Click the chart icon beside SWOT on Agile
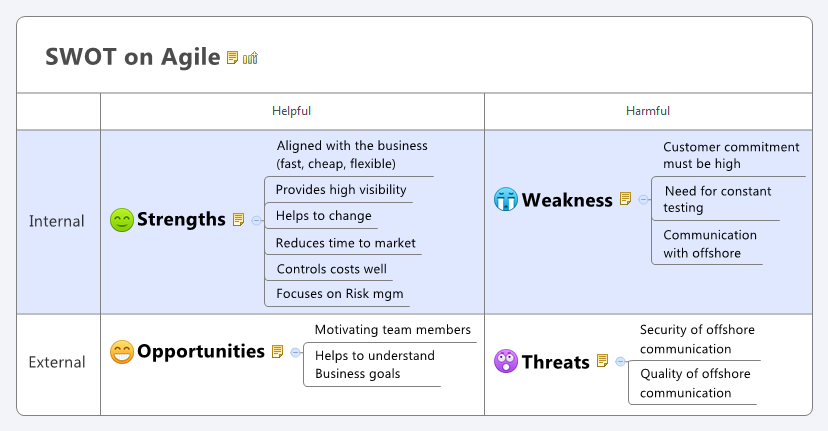 click(x=250, y=58)
